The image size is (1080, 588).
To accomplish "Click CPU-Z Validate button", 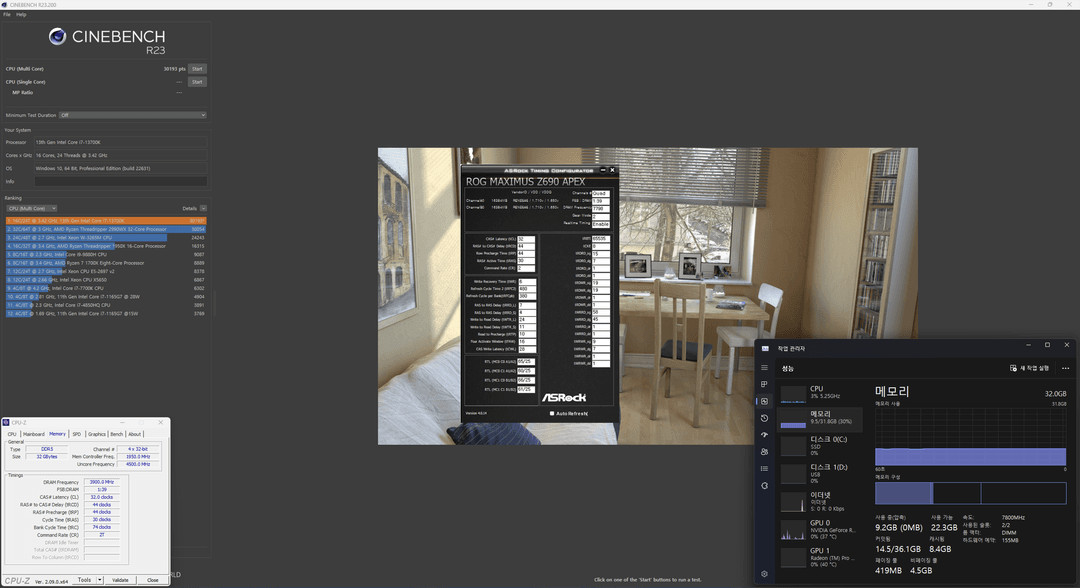I will point(120,580).
